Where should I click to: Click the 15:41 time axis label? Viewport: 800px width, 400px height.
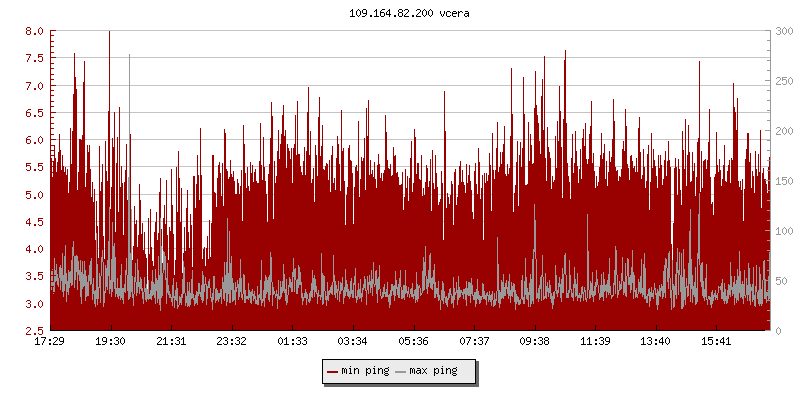[716, 341]
